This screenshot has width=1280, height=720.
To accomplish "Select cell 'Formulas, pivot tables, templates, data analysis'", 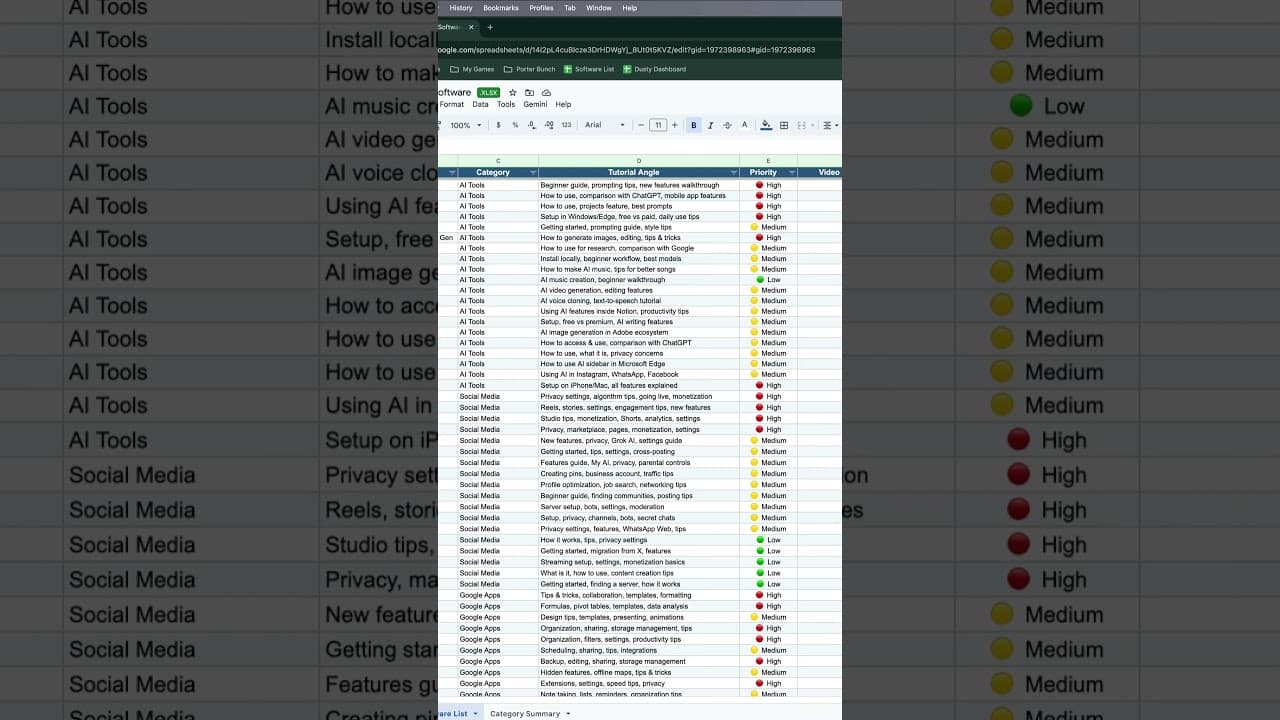I will tap(639, 606).
